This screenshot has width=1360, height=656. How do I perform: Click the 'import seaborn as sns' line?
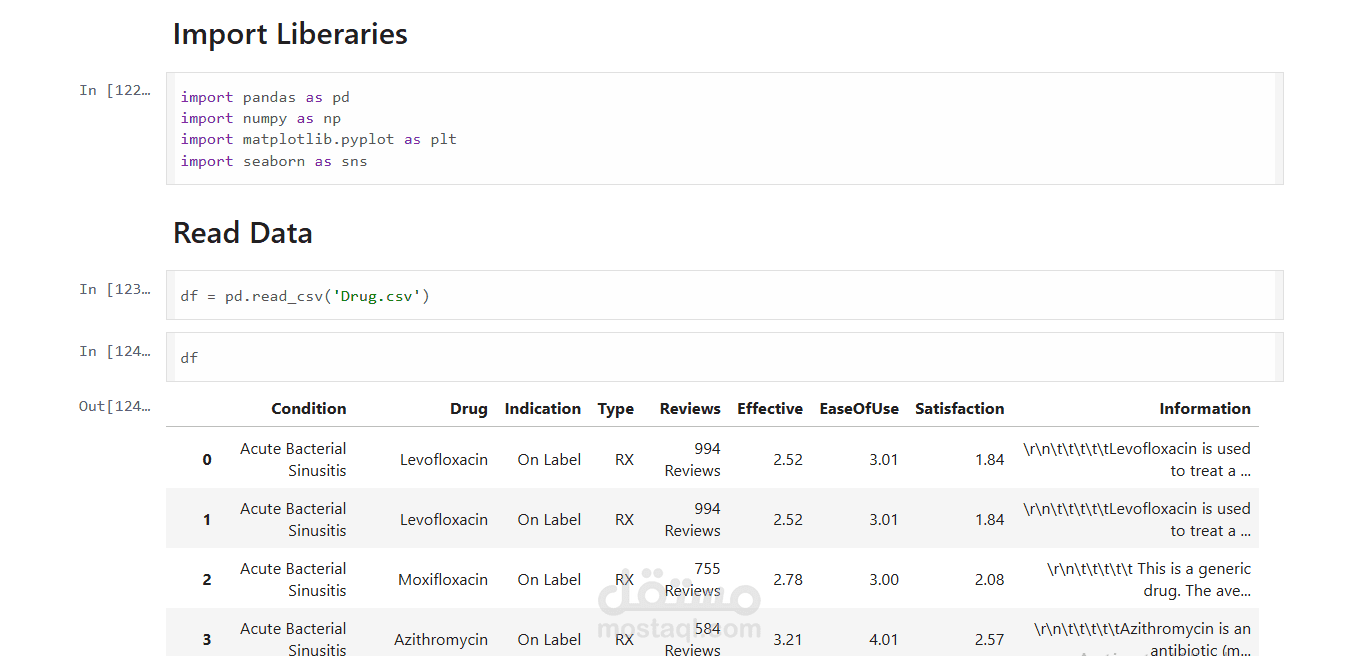click(274, 161)
